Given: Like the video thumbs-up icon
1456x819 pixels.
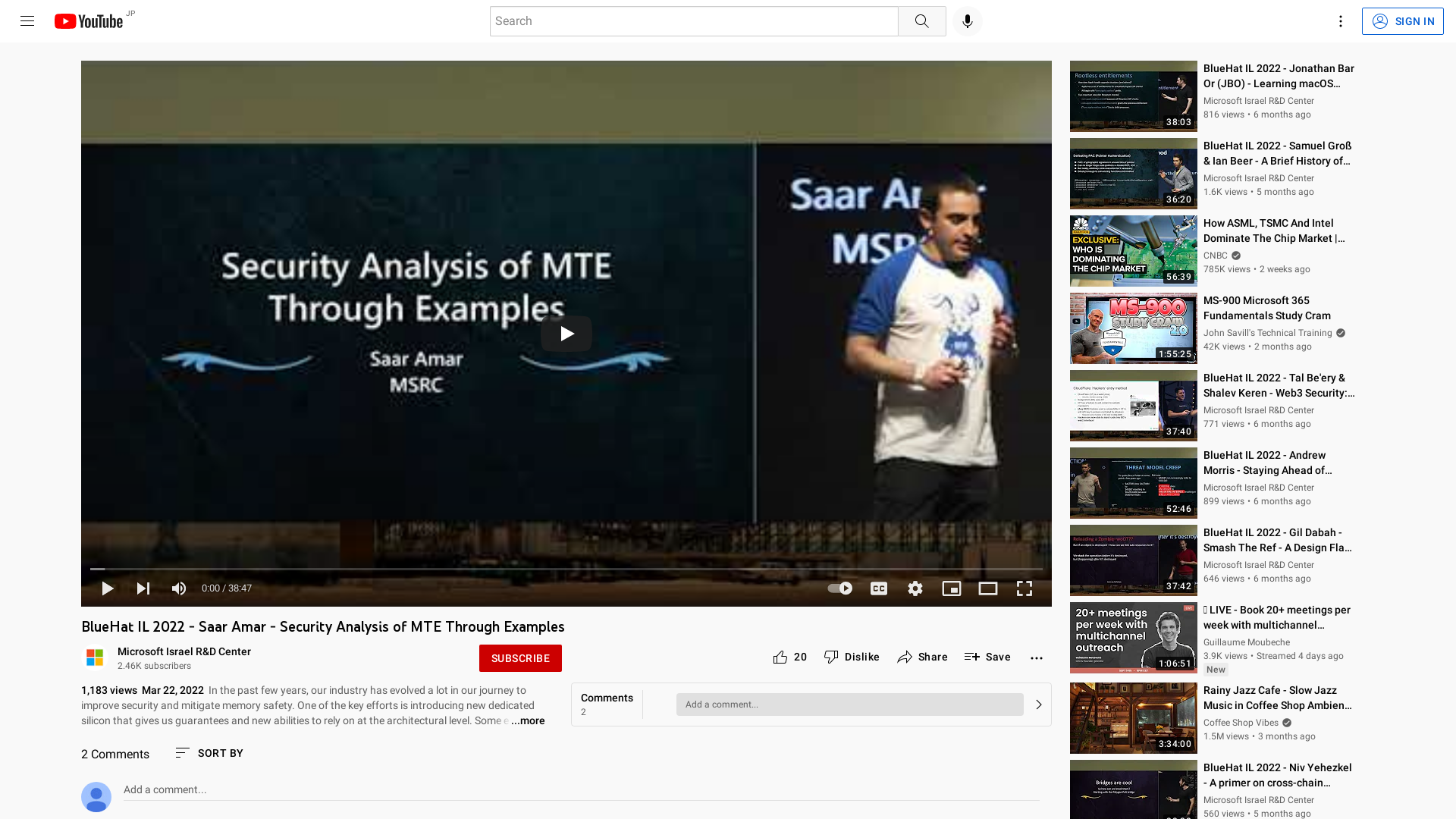Looking at the screenshot, I should pyautogui.click(x=780, y=657).
